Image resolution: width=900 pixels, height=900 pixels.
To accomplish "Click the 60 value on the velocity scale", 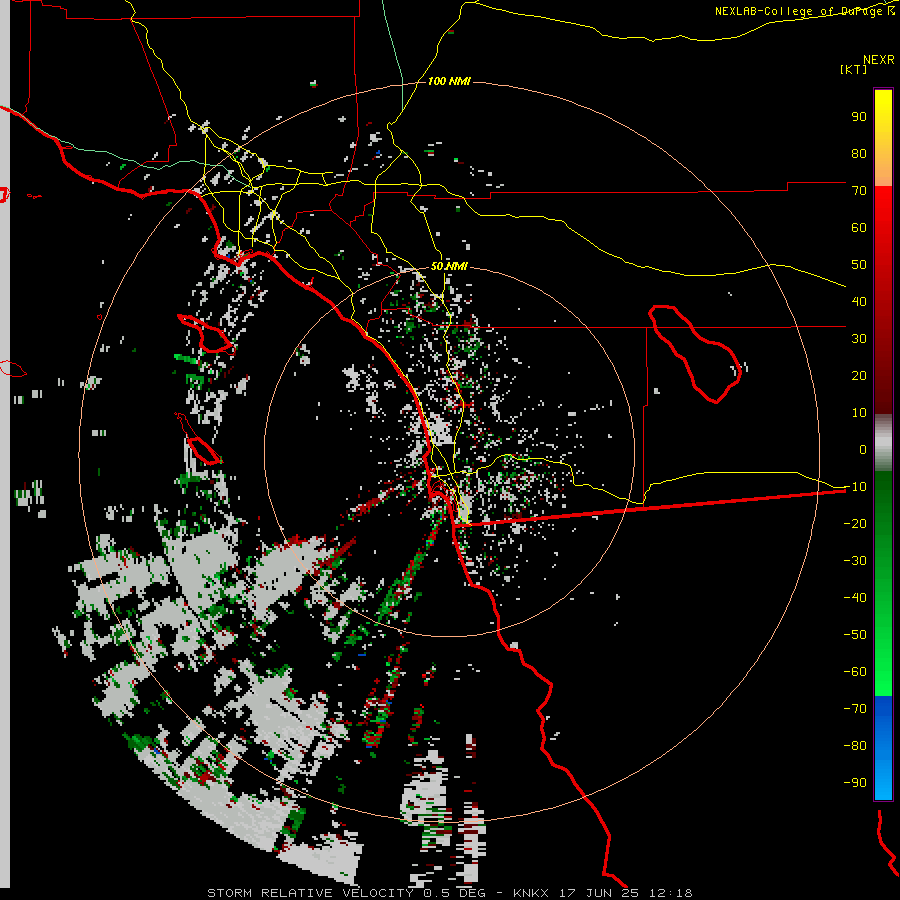I will [x=859, y=227].
